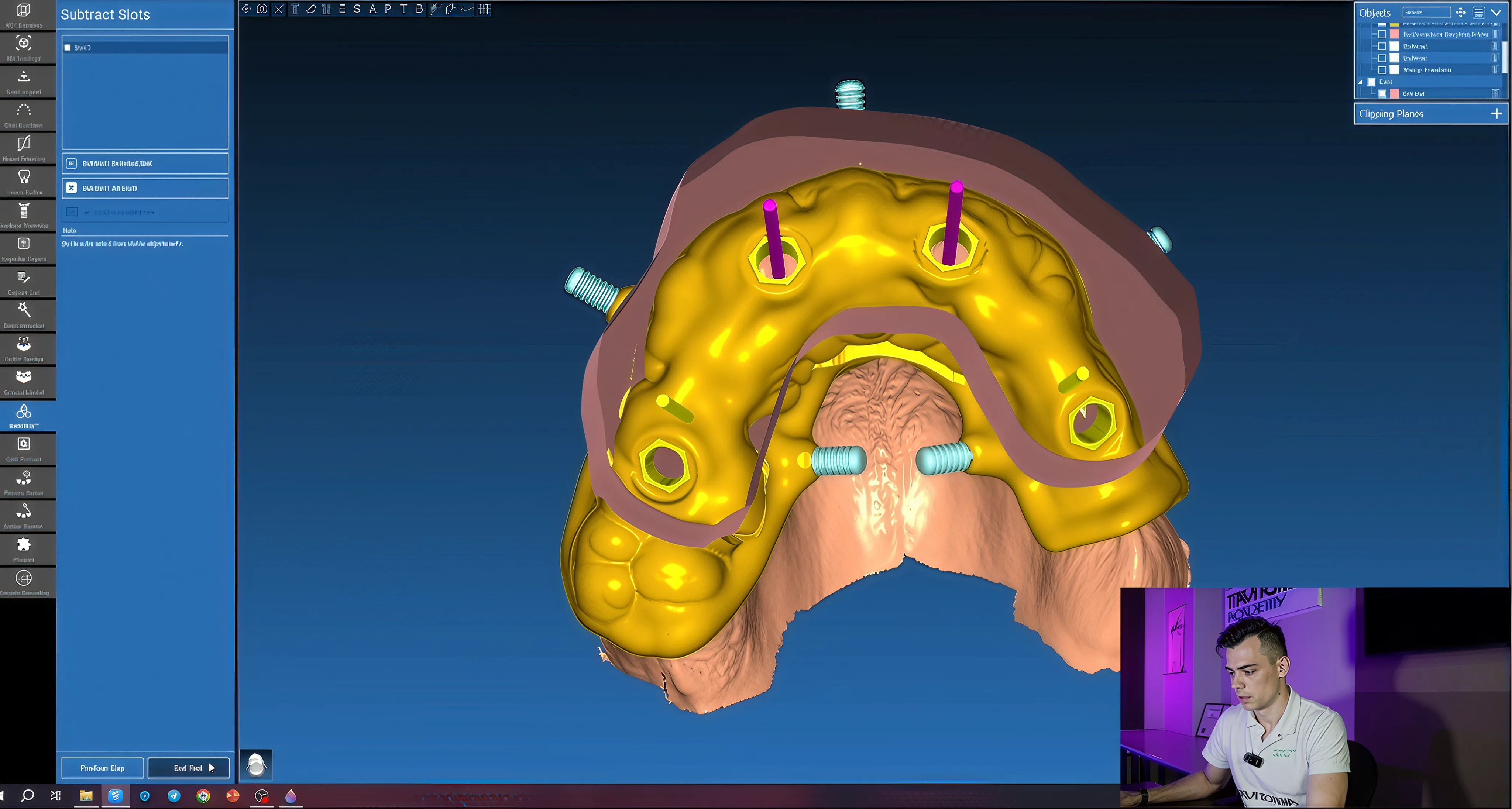Click the four-way move icon in Objects header
Image resolution: width=1512 pixels, height=809 pixels.
point(1460,12)
